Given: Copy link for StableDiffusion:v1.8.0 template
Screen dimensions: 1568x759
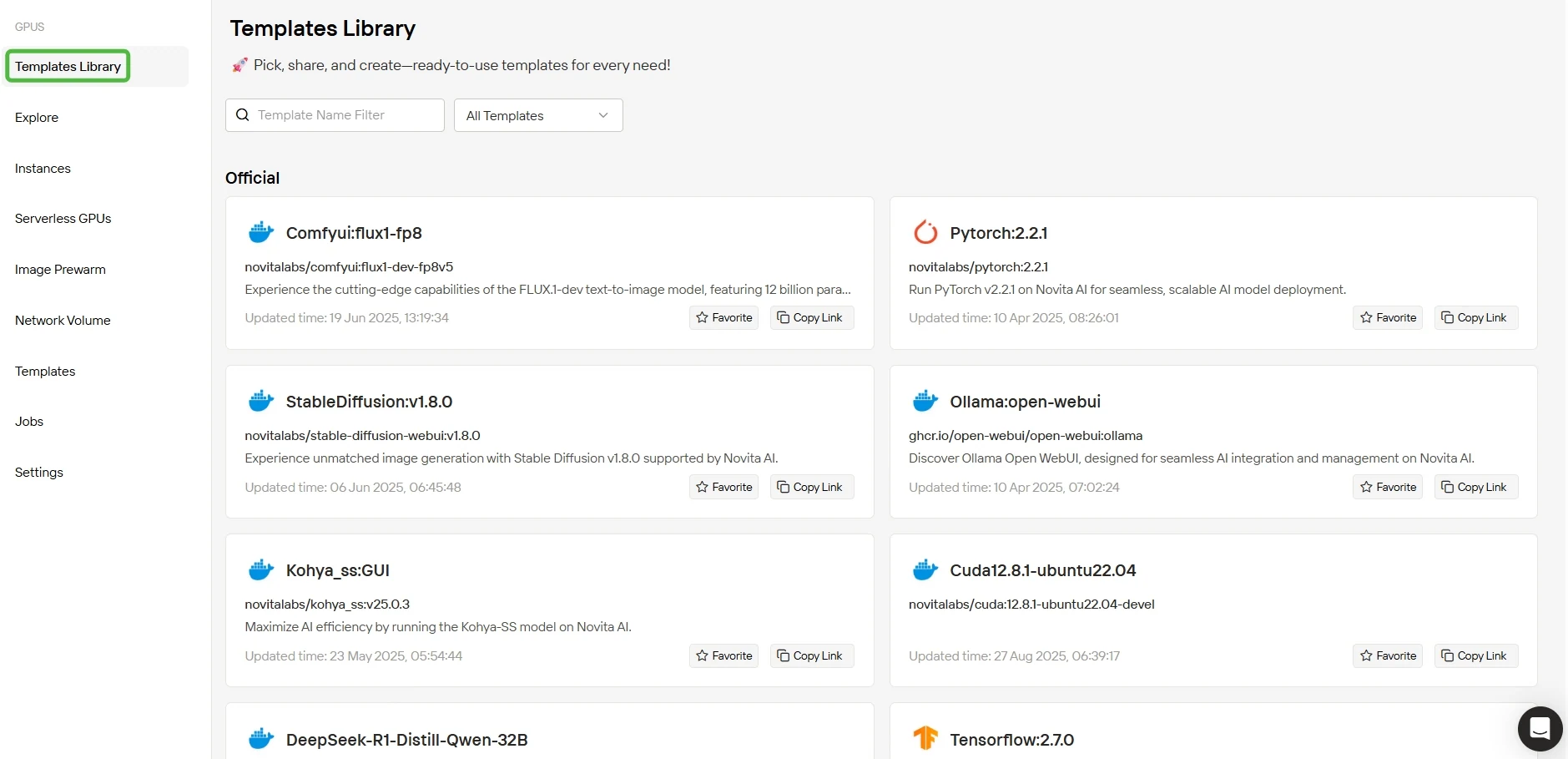Looking at the screenshot, I should 811,487.
